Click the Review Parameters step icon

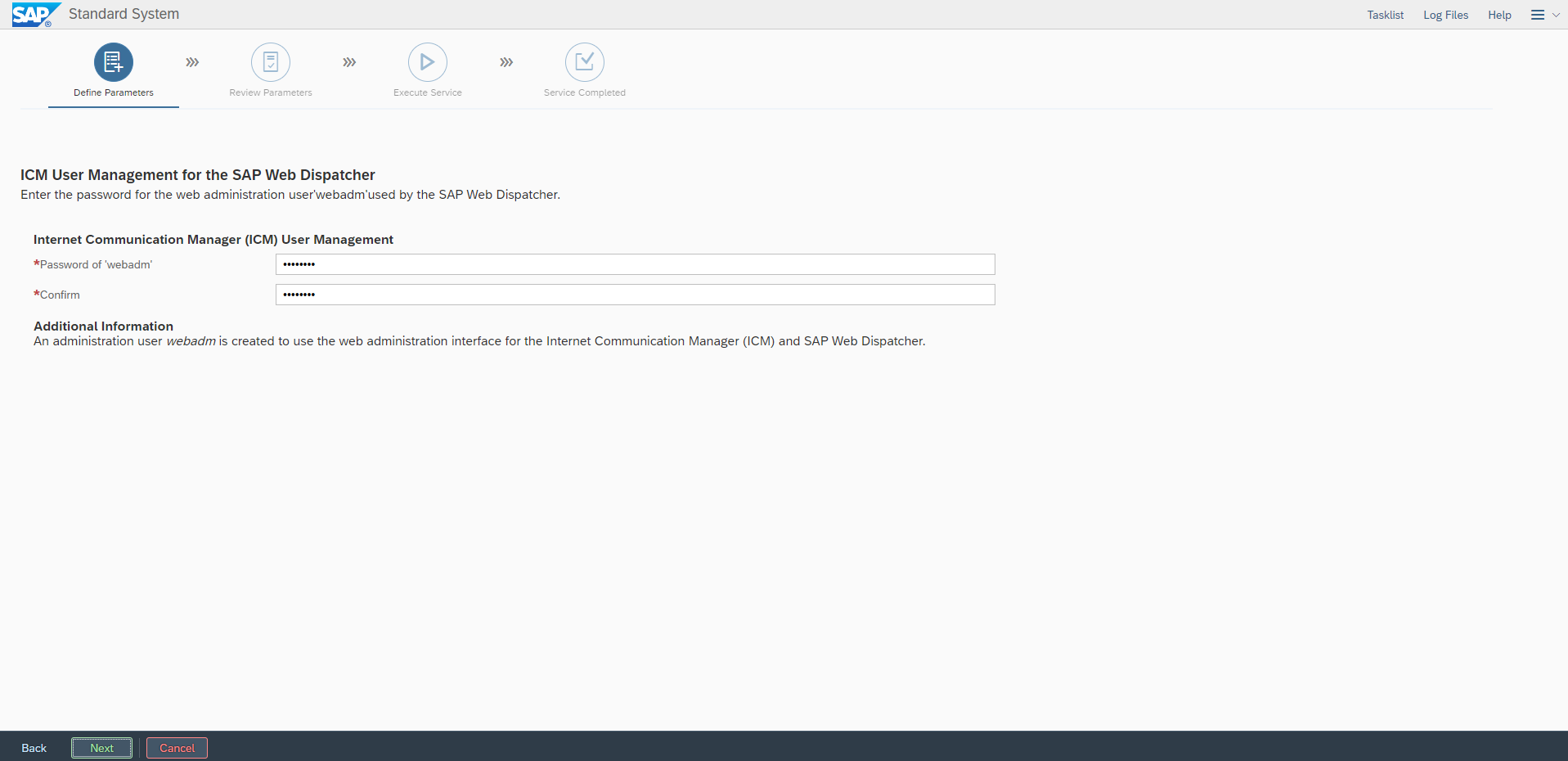point(271,62)
